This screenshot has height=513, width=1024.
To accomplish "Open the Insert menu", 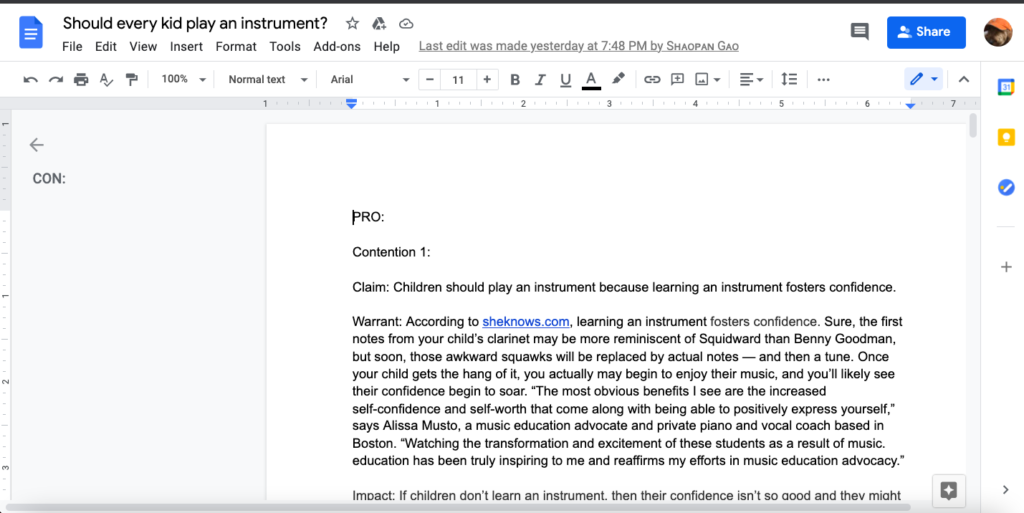I will pos(186,46).
